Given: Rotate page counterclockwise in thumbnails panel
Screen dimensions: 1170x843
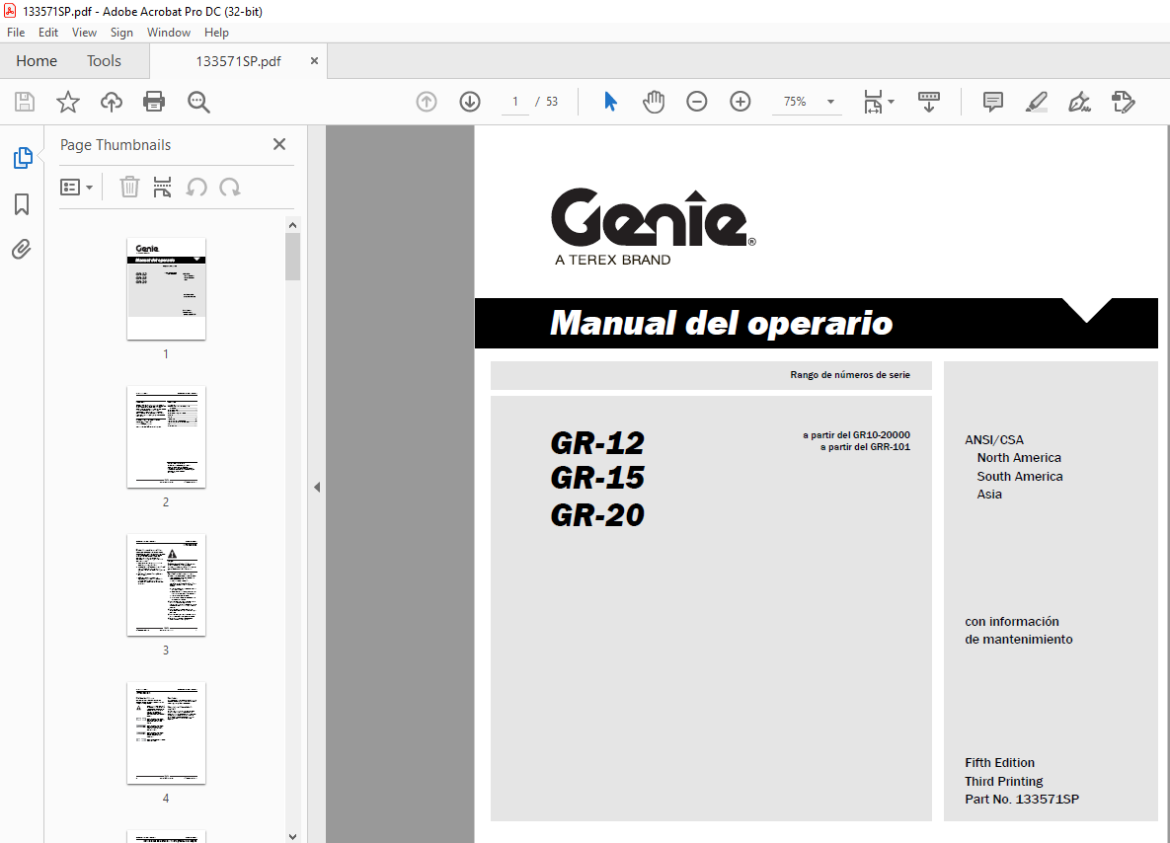Looking at the screenshot, I should click(x=196, y=187).
